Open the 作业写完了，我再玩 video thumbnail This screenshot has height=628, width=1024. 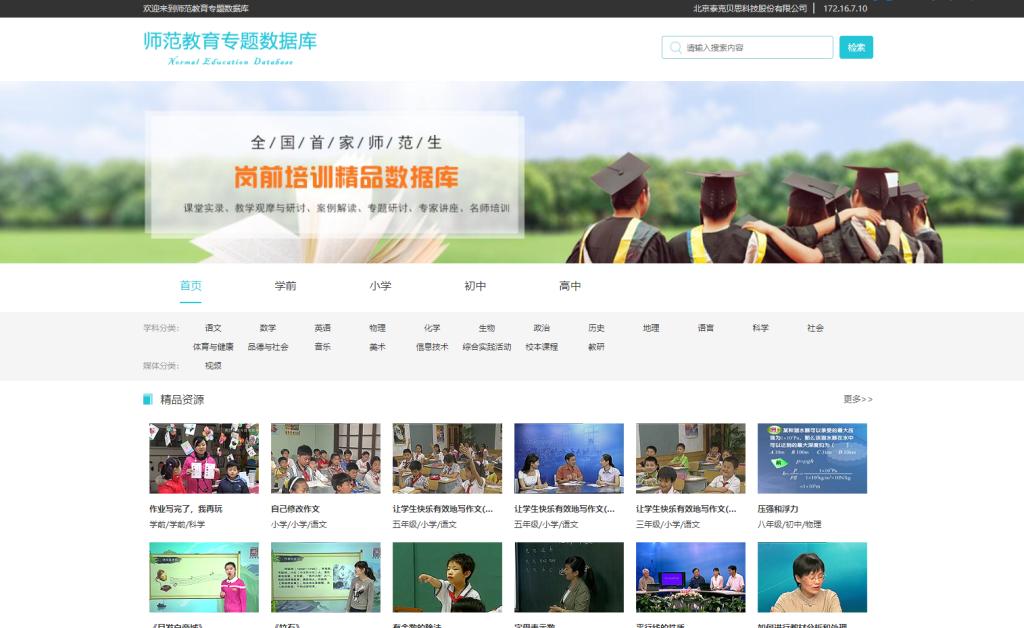pyautogui.click(x=204, y=458)
